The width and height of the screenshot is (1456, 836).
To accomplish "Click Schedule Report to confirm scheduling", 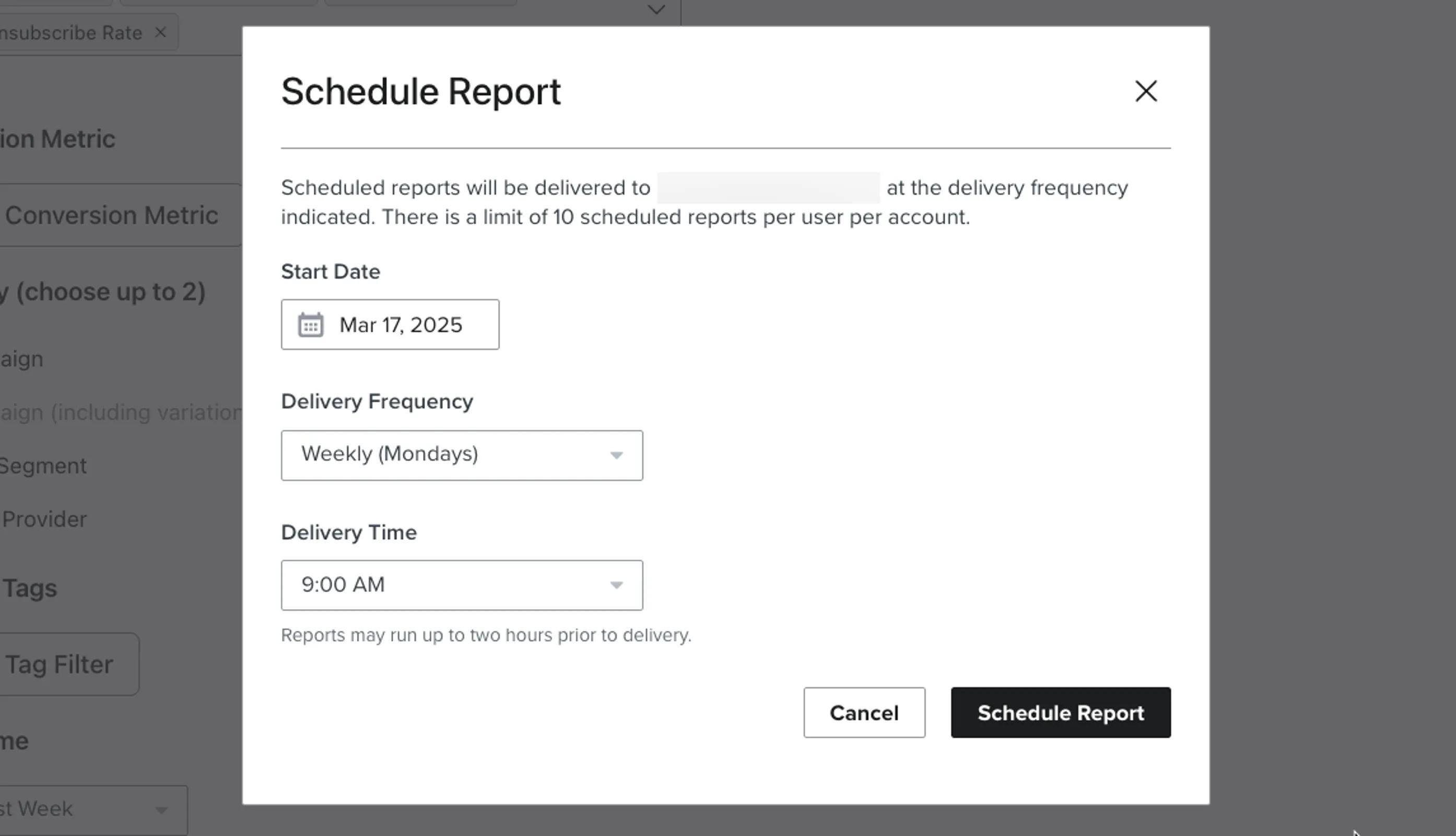I will tap(1060, 713).
